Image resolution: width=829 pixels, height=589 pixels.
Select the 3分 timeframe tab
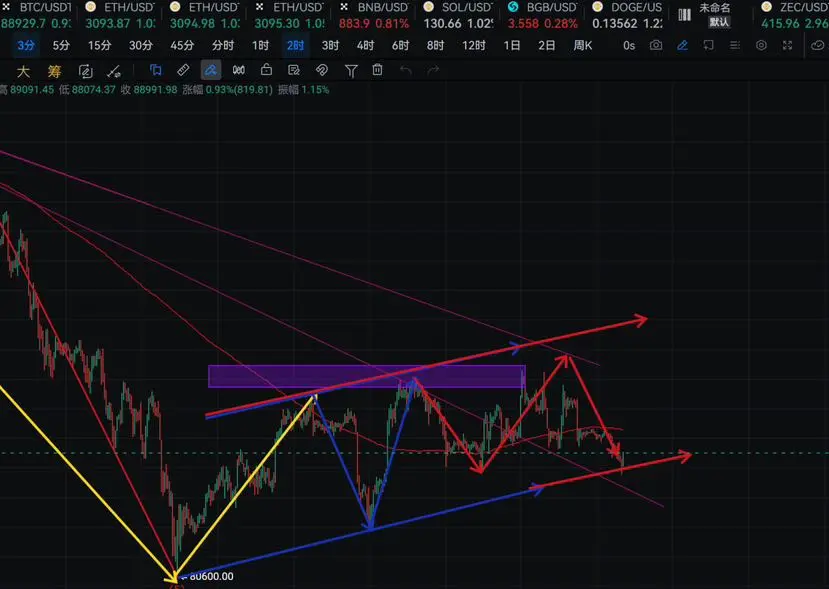[x=25, y=45]
